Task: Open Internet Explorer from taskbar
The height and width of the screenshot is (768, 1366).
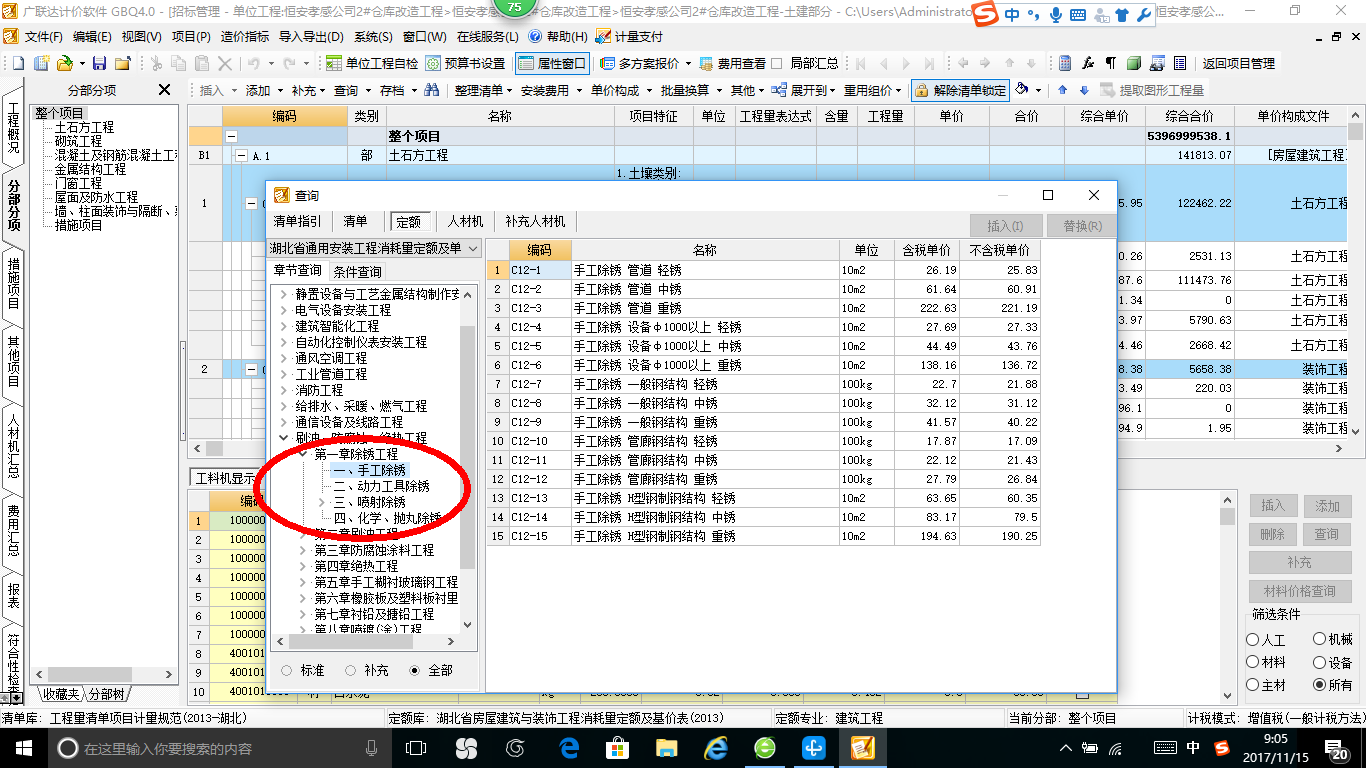Action: point(715,748)
